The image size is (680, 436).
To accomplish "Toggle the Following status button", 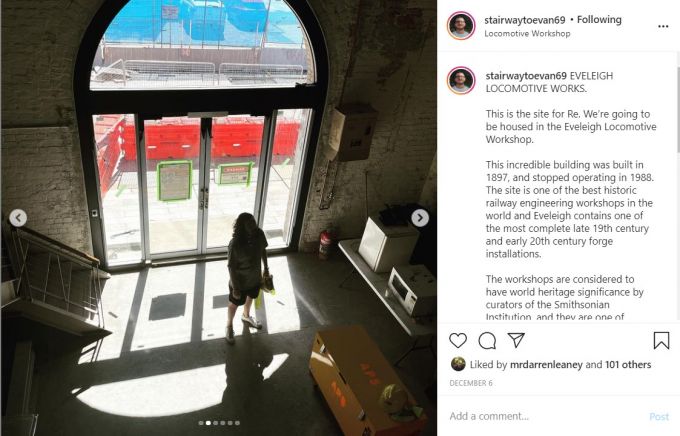I will (599, 20).
